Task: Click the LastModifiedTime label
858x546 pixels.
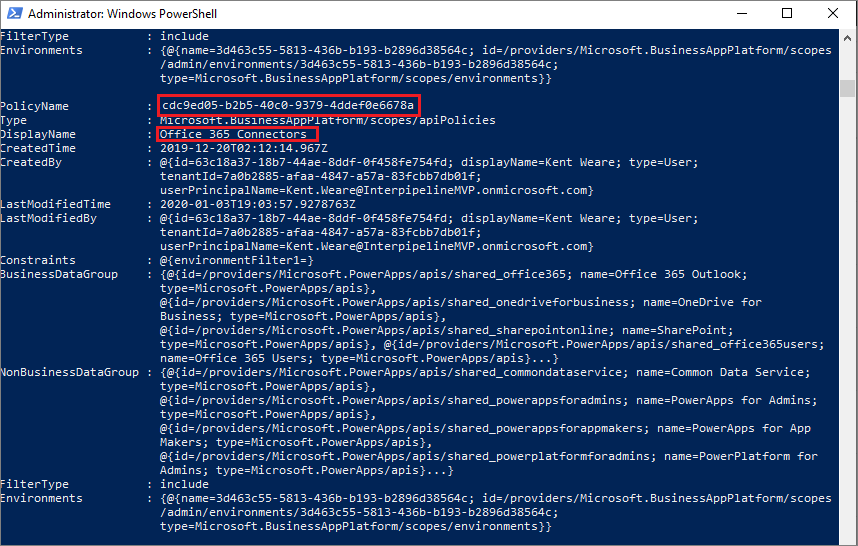Action: 55,204
